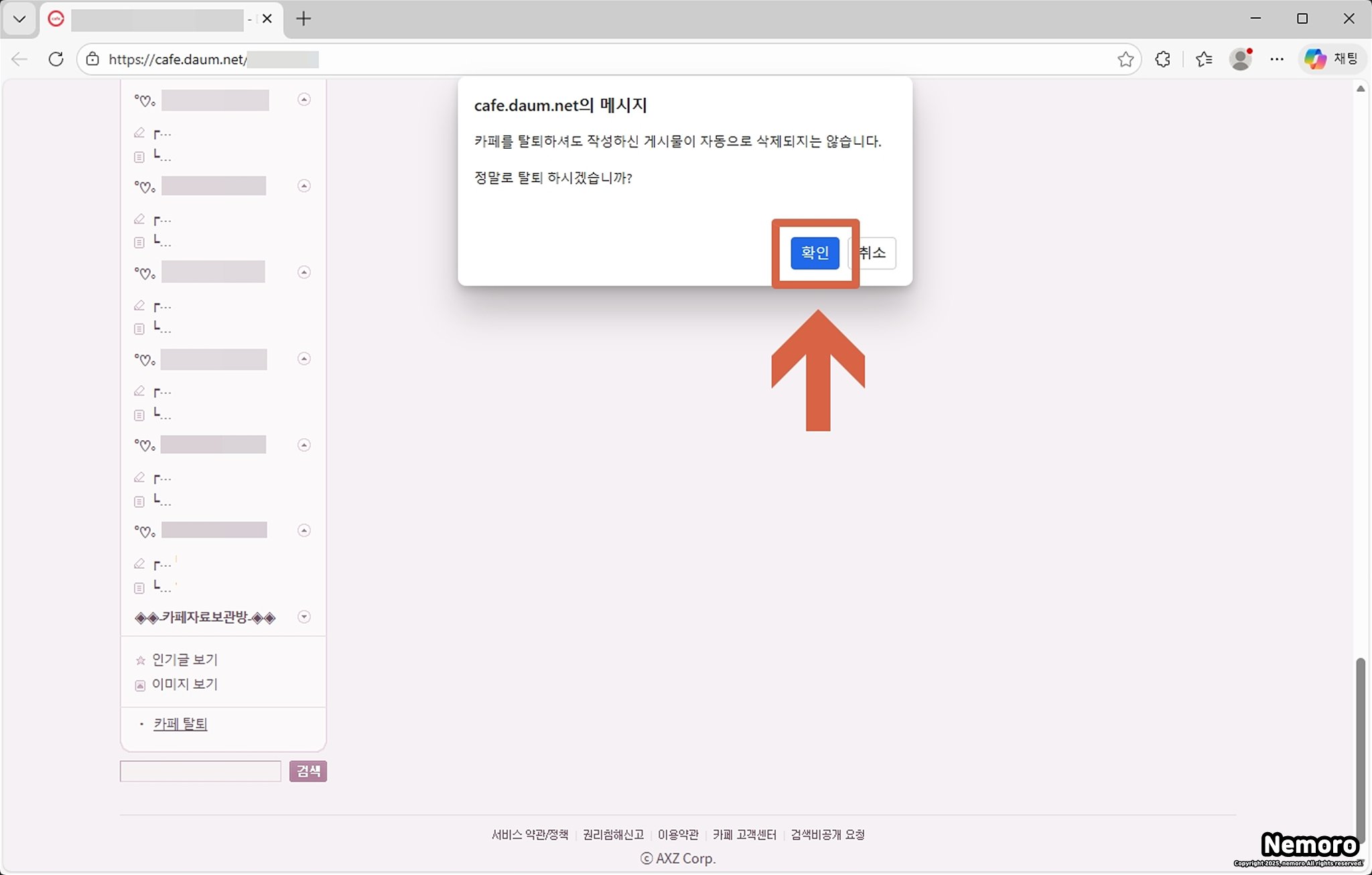Open the browser extensions puzzle icon

point(1163,59)
